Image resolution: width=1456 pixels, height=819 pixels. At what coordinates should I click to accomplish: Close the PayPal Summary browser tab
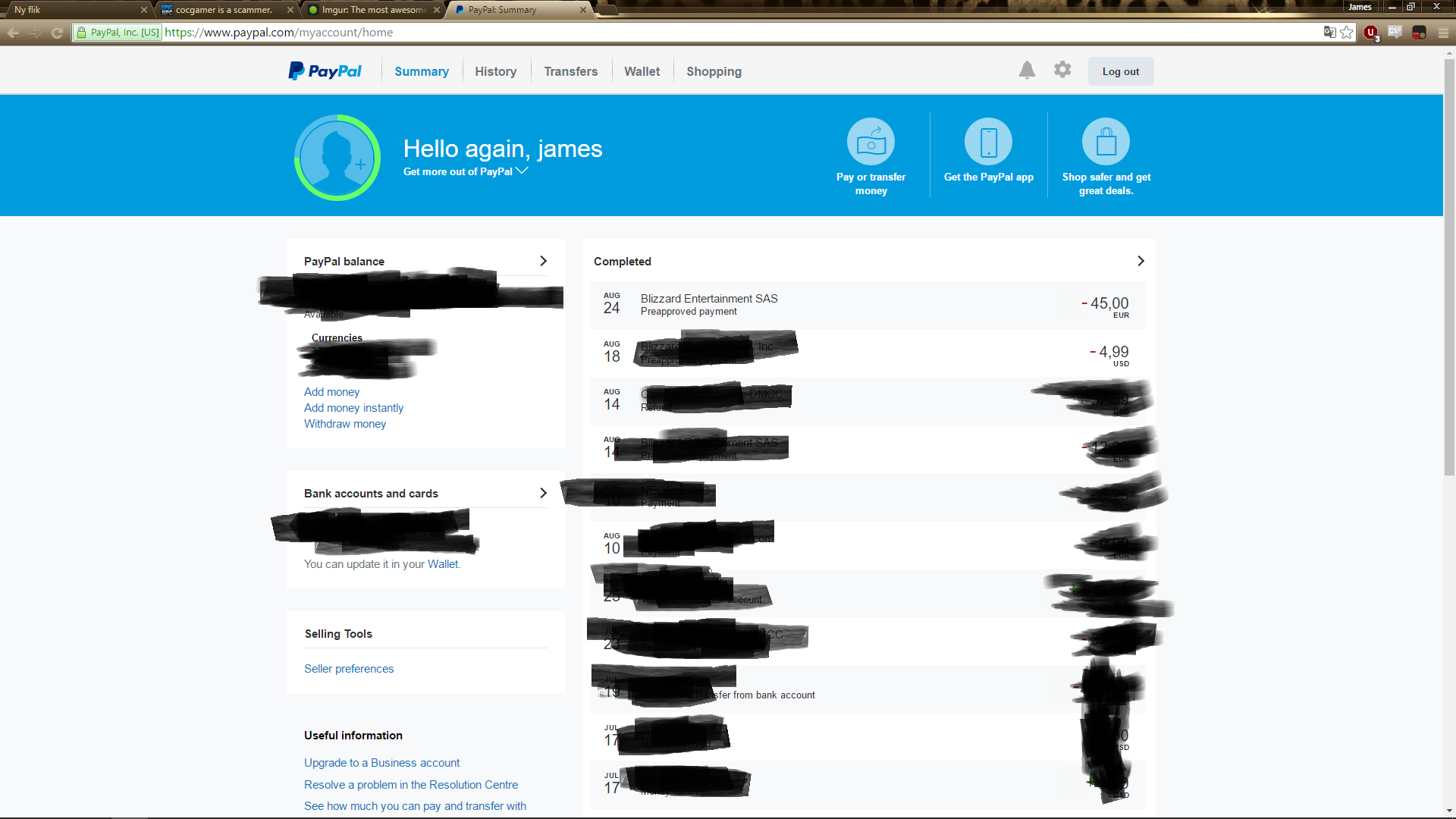[x=582, y=10]
